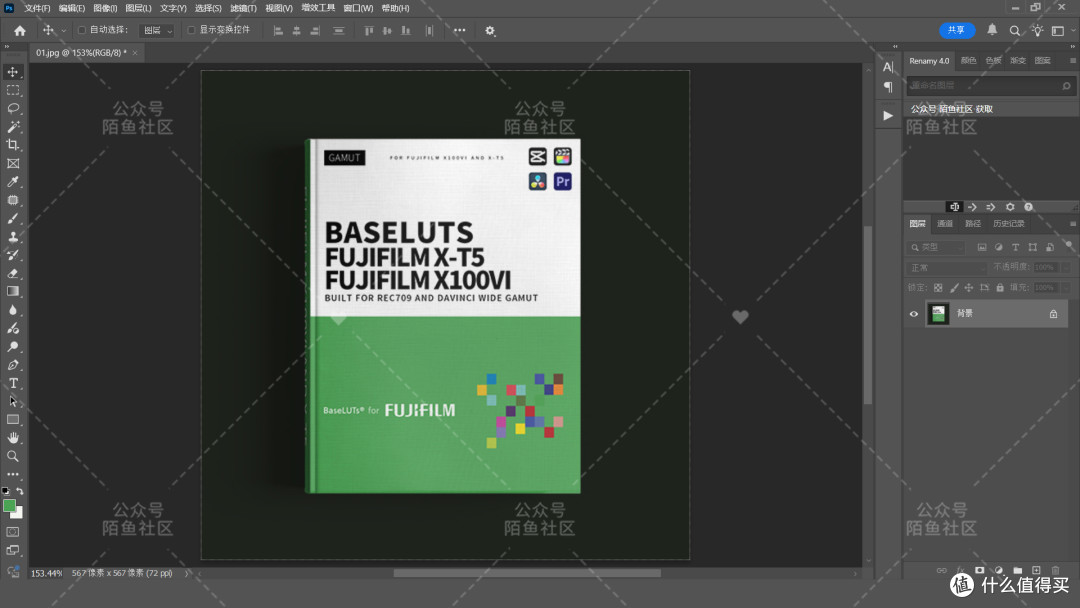The width and height of the screenshot is (1080, 608).
Task: Select the Brush tool
Action: point(13,218)
